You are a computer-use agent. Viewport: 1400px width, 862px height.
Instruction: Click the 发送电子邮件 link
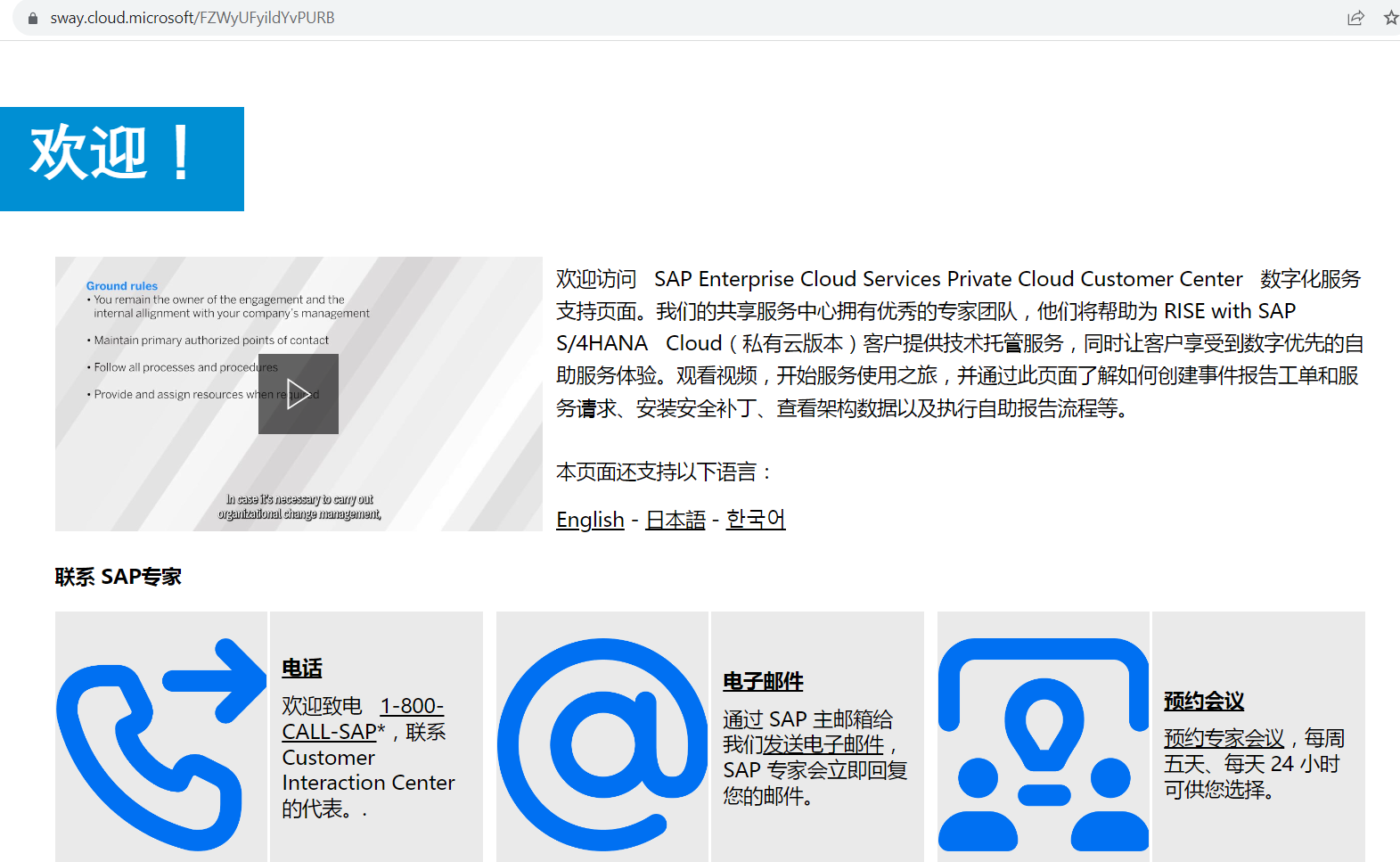[823, 744]
